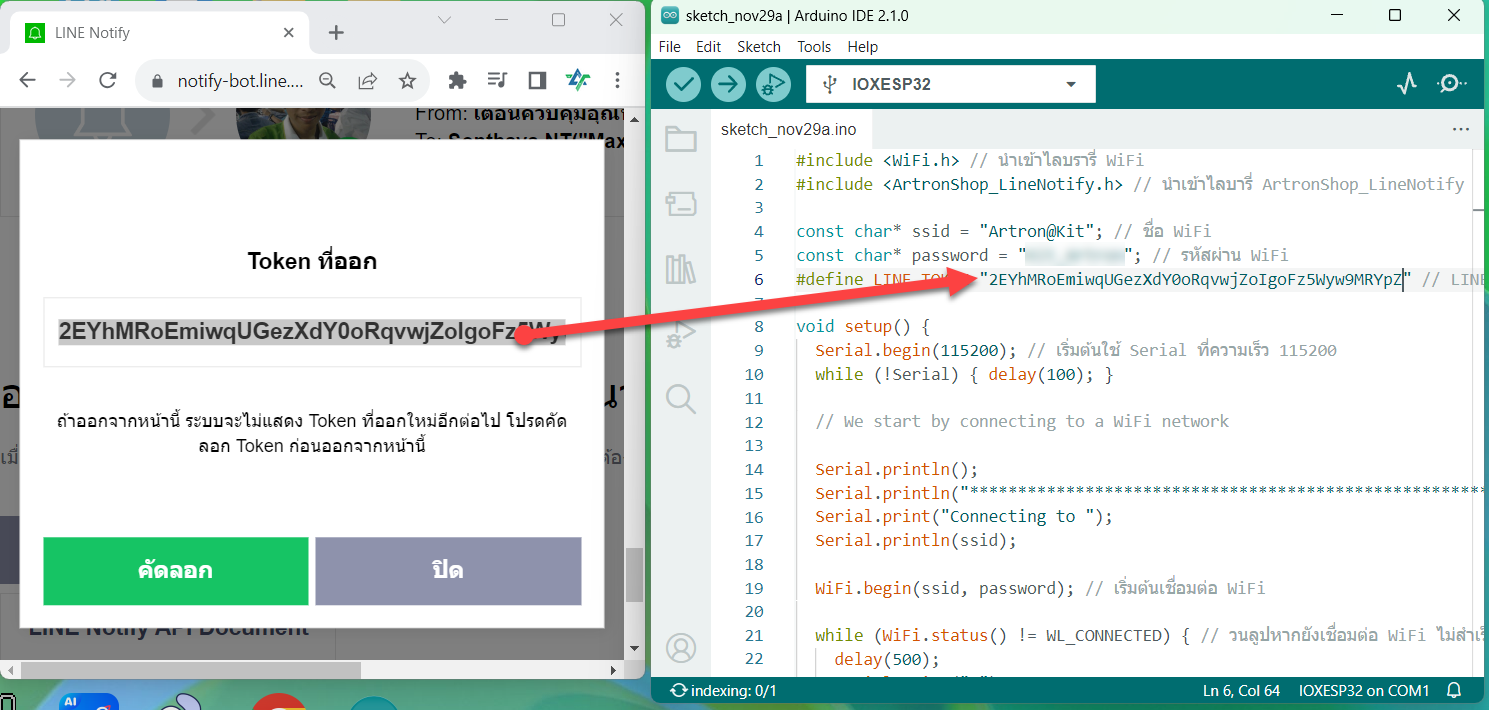Open the Tools menu
Viewport: 1489px width, 710px height.
click(814, 47)
